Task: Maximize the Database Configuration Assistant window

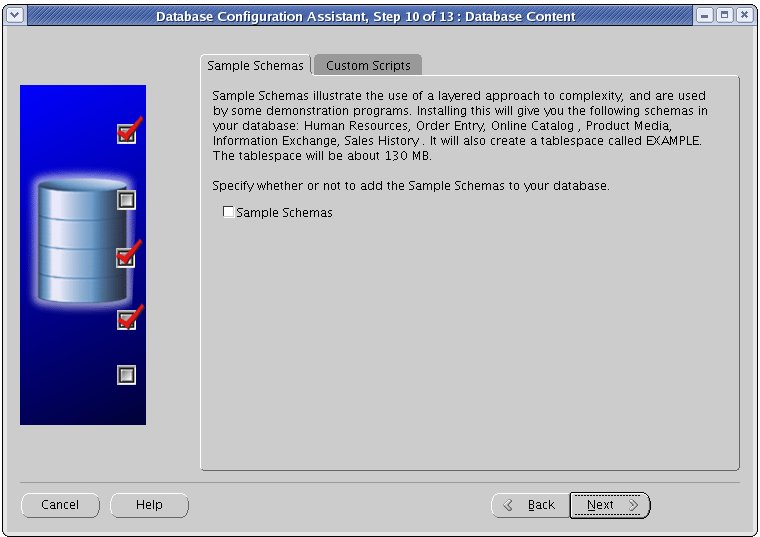Action: point(724,16)
